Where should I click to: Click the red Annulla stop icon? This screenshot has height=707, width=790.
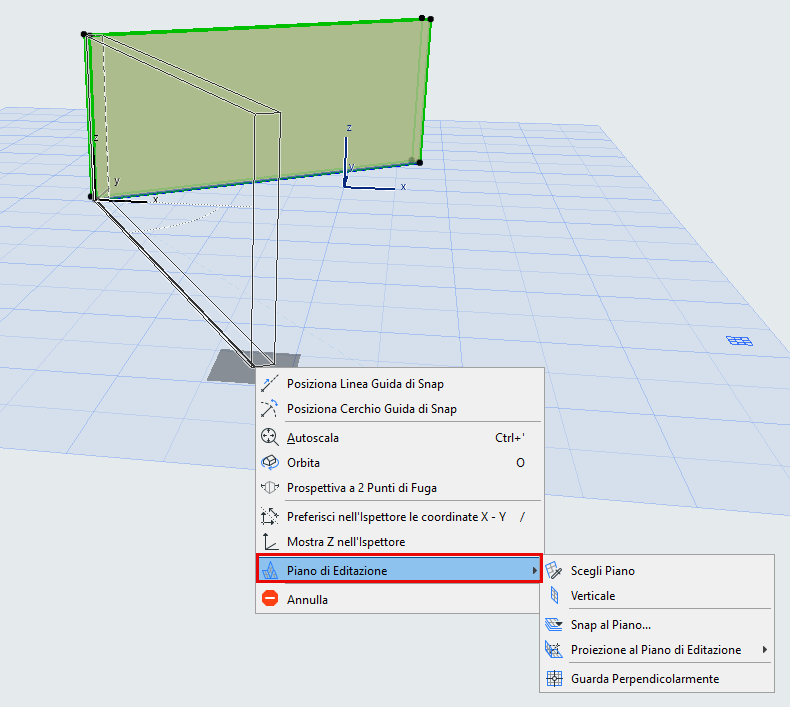point(270,599)
